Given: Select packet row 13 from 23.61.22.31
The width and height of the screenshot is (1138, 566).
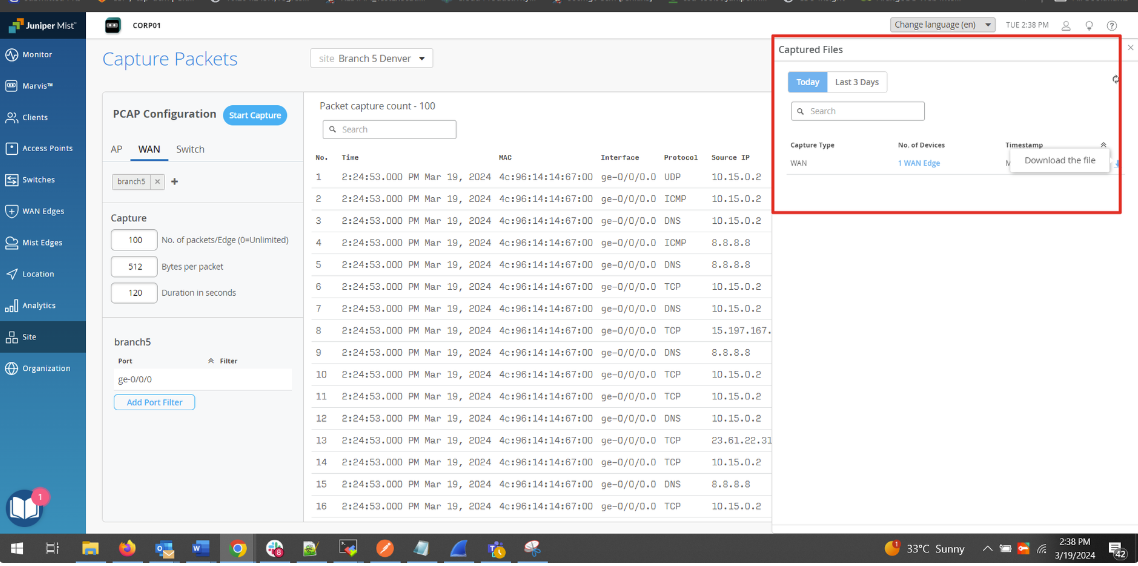Looking at the screenshot, I should coord(541,440).
